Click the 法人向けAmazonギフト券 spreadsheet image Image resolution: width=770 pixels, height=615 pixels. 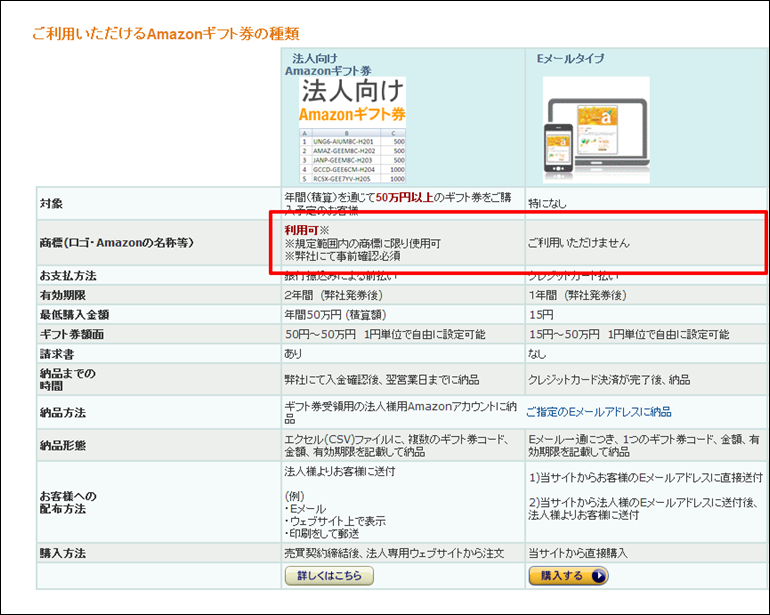[x=352, y=130]
